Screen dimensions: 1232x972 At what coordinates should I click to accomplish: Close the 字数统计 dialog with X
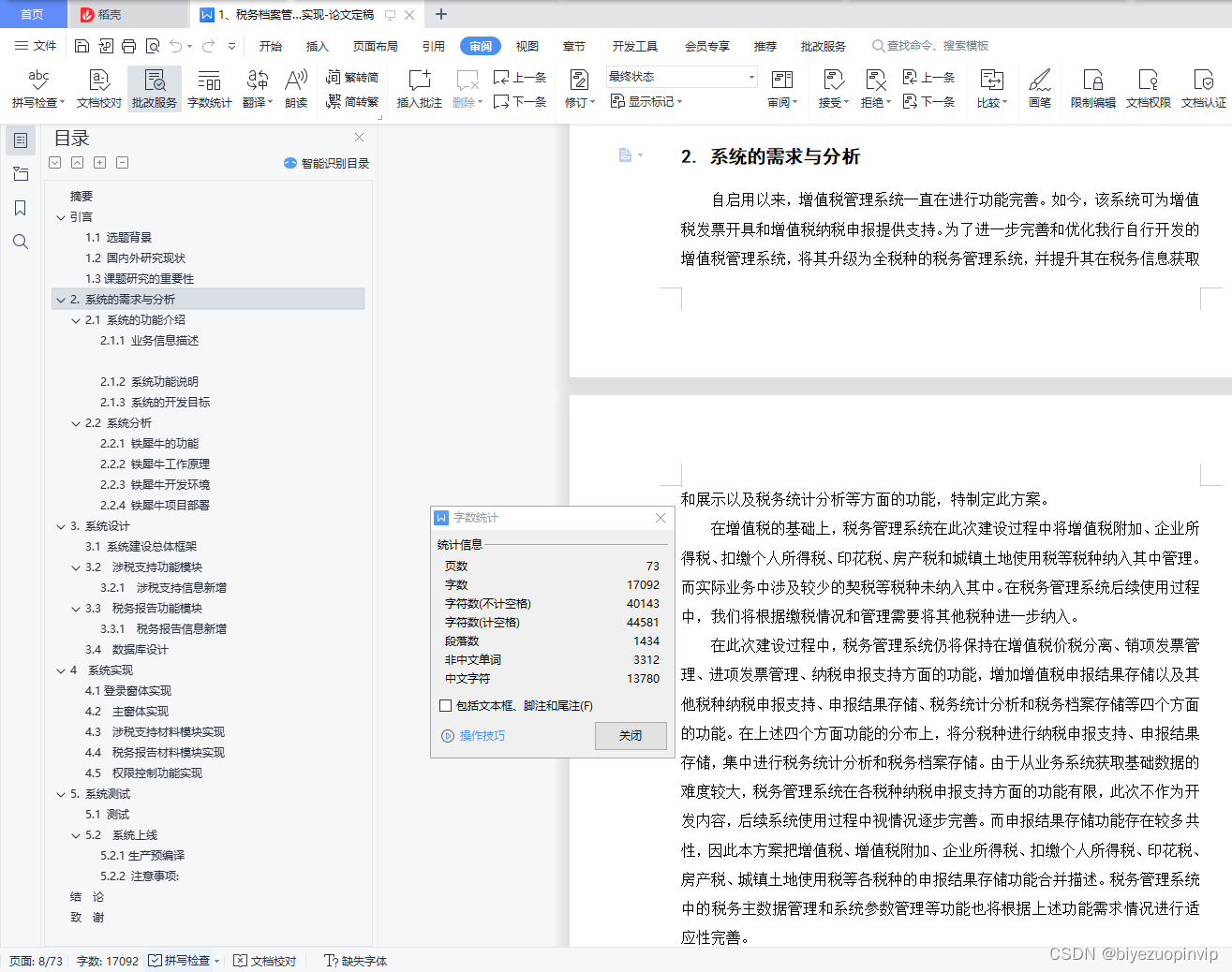661,518
